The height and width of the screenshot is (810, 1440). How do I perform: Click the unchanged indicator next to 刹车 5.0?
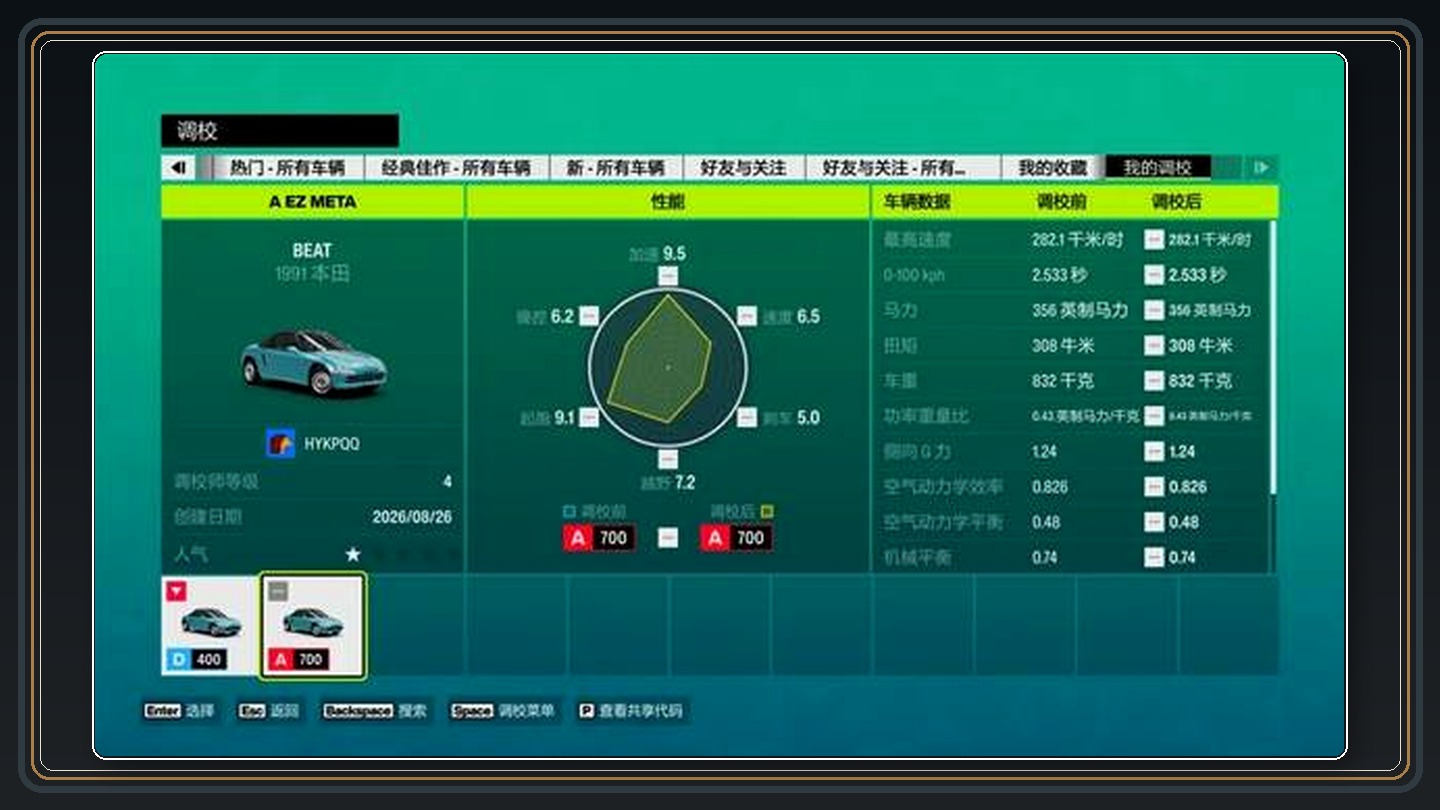click(x=747, y=417)
